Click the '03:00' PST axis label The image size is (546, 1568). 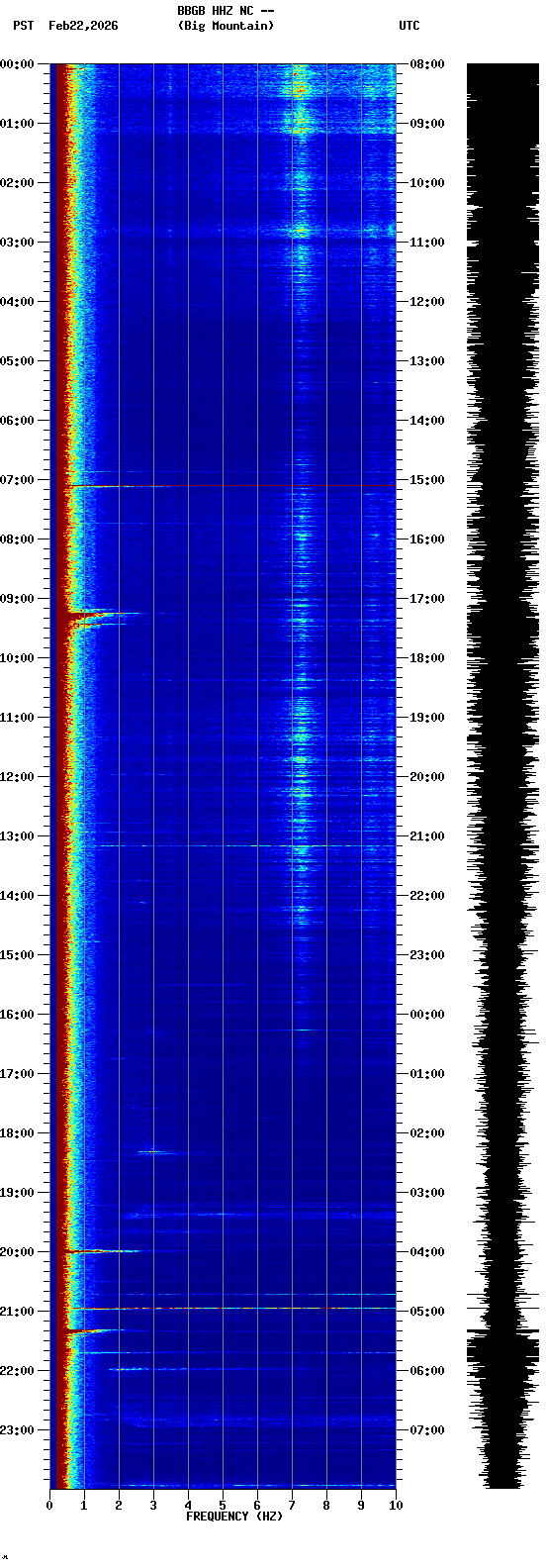point(17,243)
